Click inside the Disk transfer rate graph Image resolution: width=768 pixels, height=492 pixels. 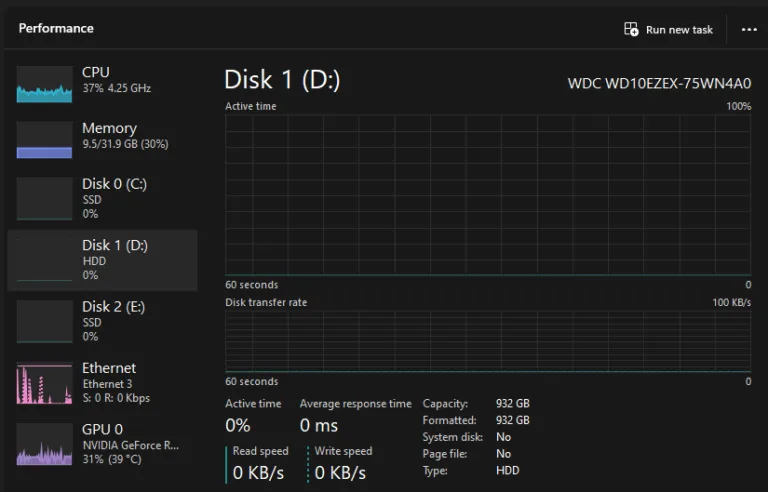tap(488, 342)
